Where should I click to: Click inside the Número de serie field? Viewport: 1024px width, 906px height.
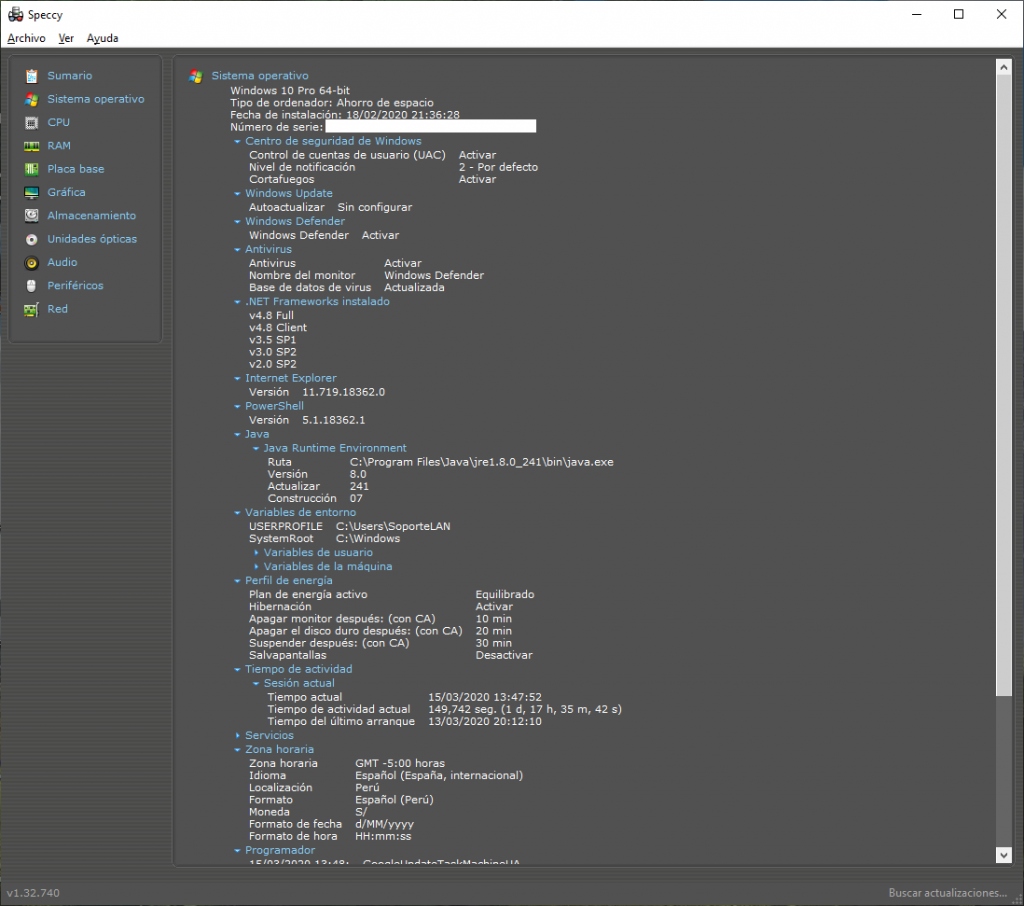click(x=430, y=126)
